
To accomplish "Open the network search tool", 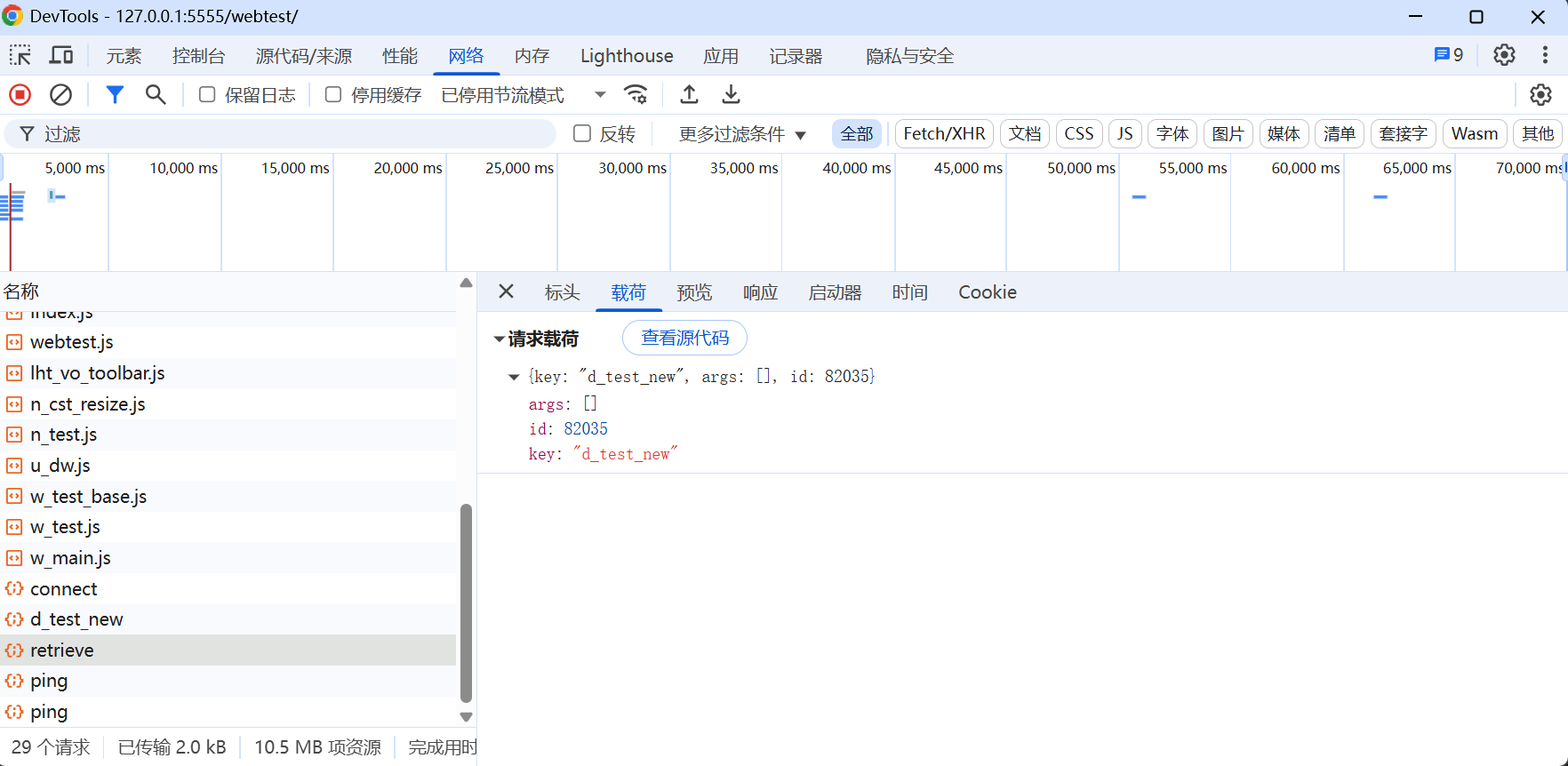I will tap(156, 94).
